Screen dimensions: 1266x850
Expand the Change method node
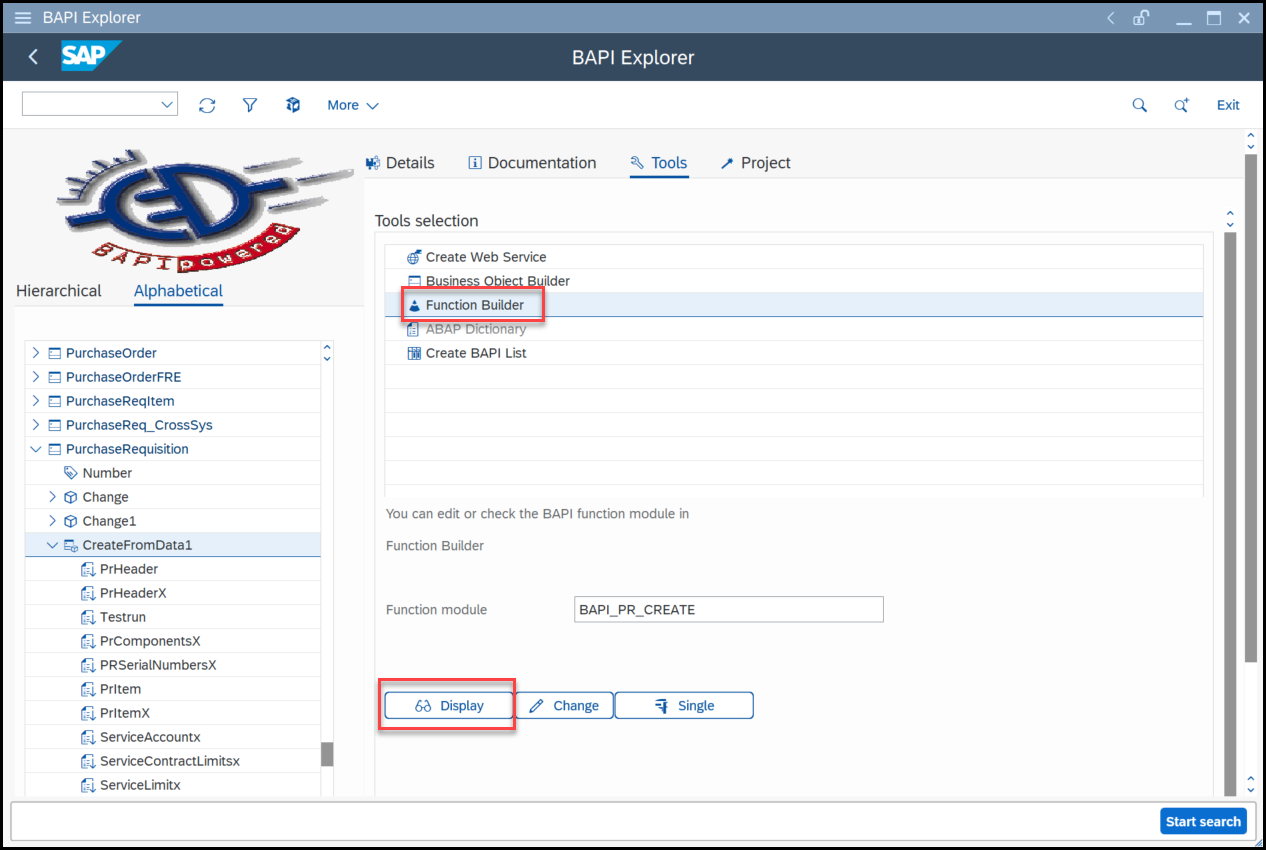(x=53, y=497)
